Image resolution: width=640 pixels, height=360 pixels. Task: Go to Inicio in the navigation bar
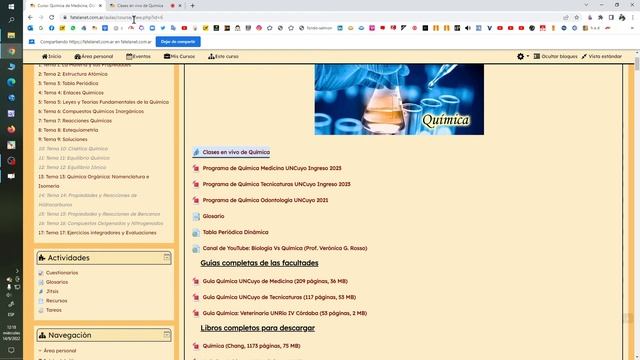(51, 56)
